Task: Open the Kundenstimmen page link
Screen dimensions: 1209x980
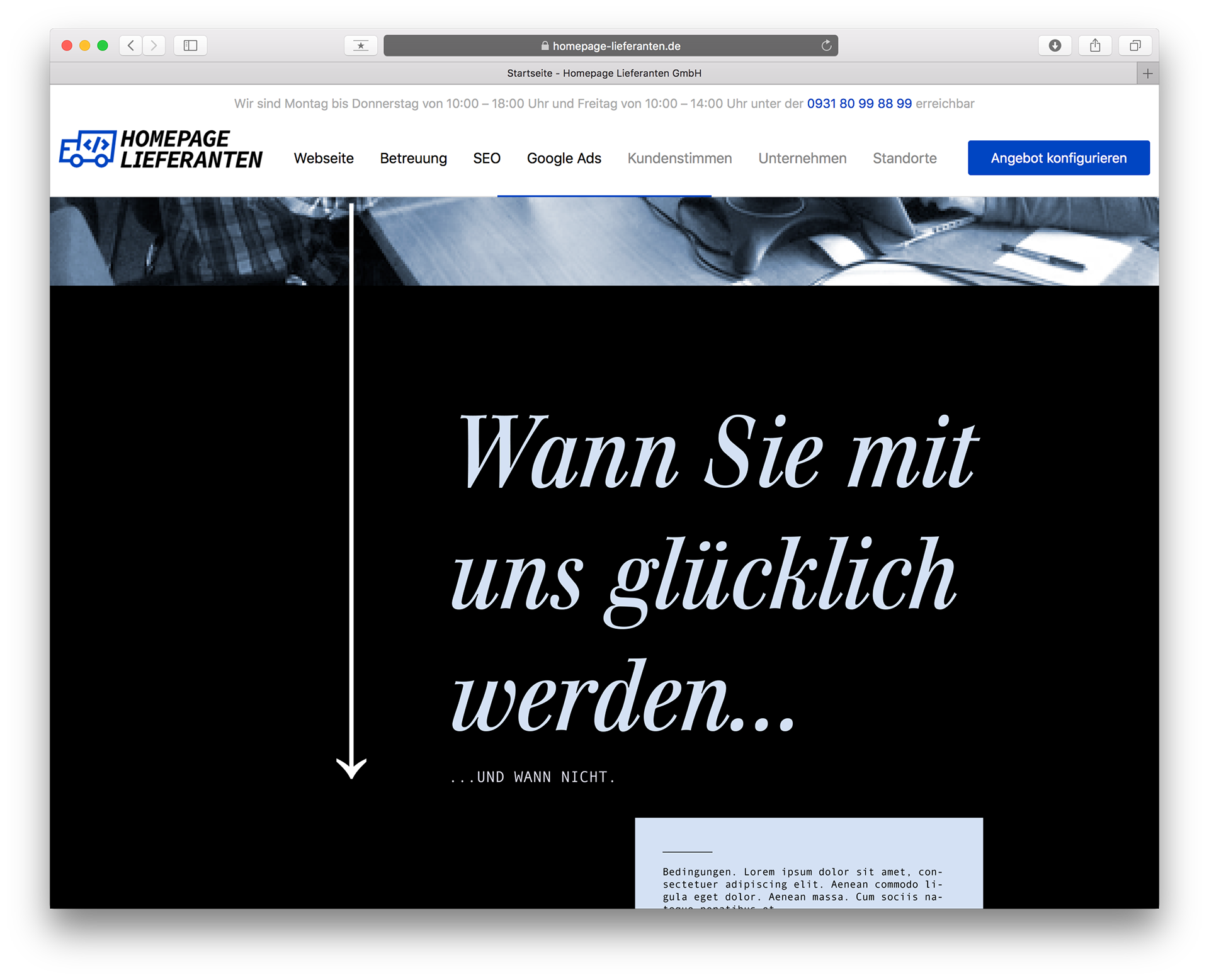Action: tap(679, 158)
